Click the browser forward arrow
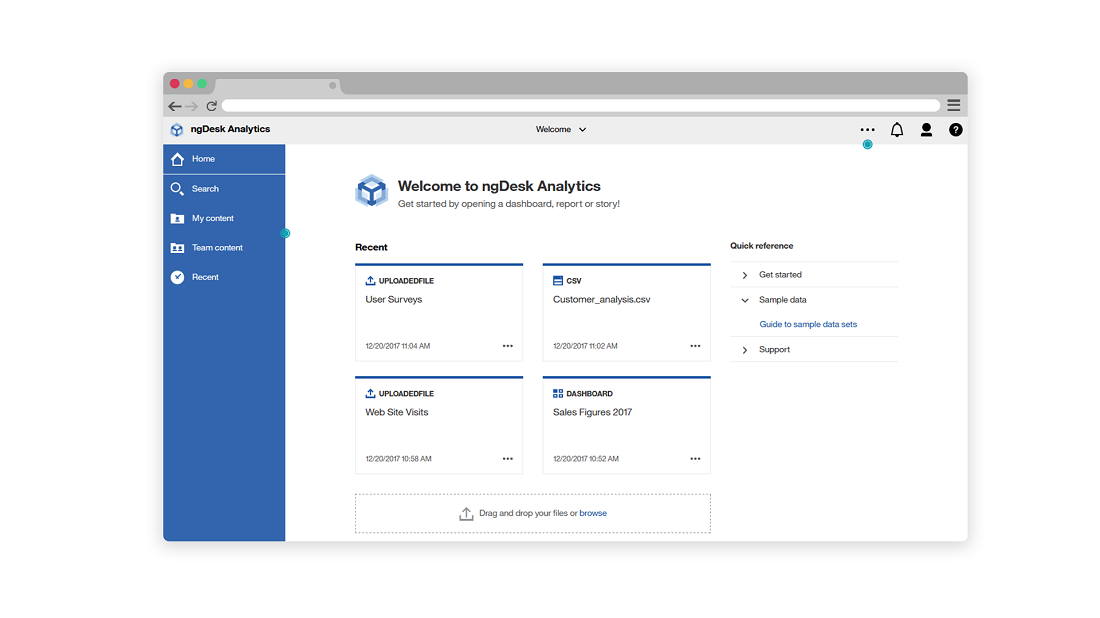This screenshot has height=618, width=1100. coord(192,107)
